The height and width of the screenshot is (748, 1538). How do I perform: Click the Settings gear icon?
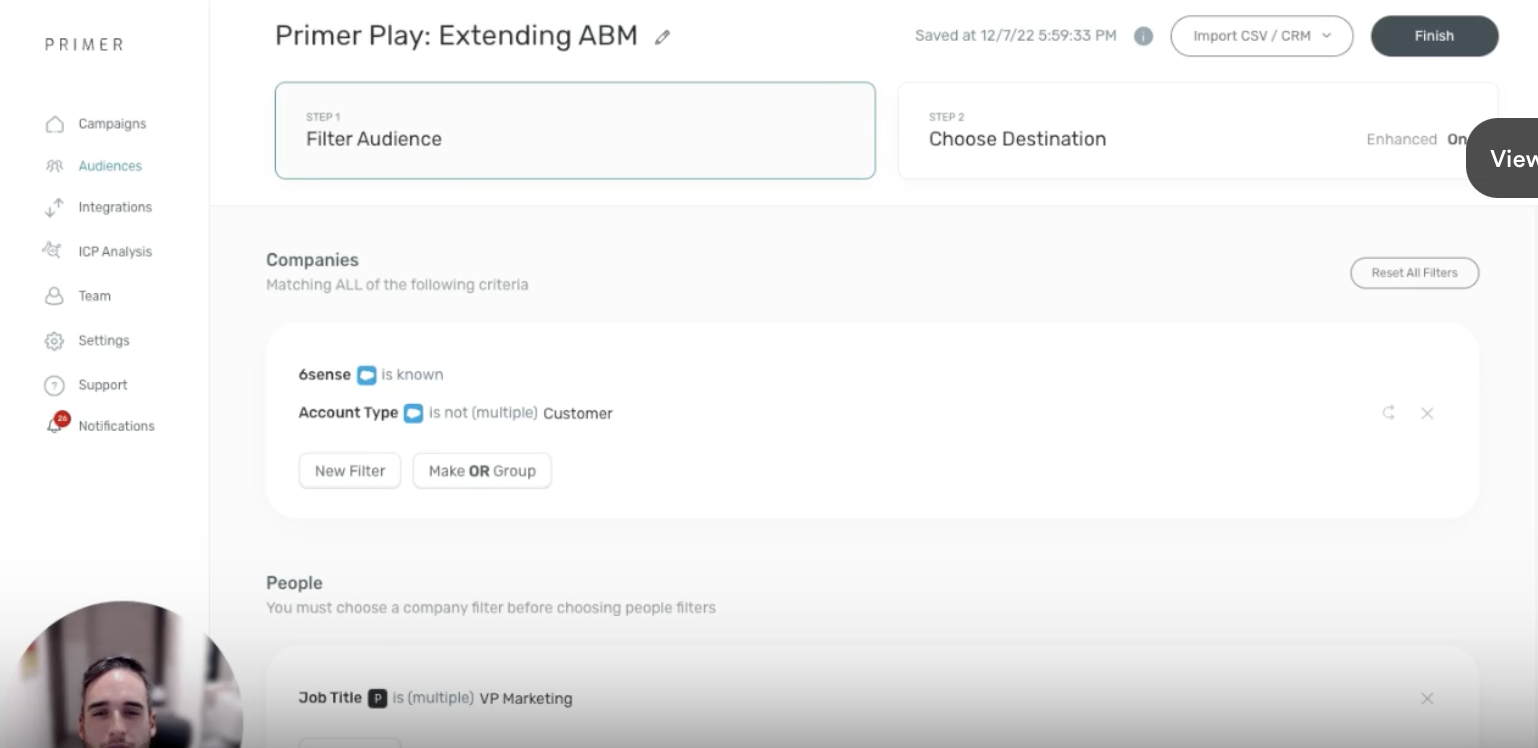point(55,341)
